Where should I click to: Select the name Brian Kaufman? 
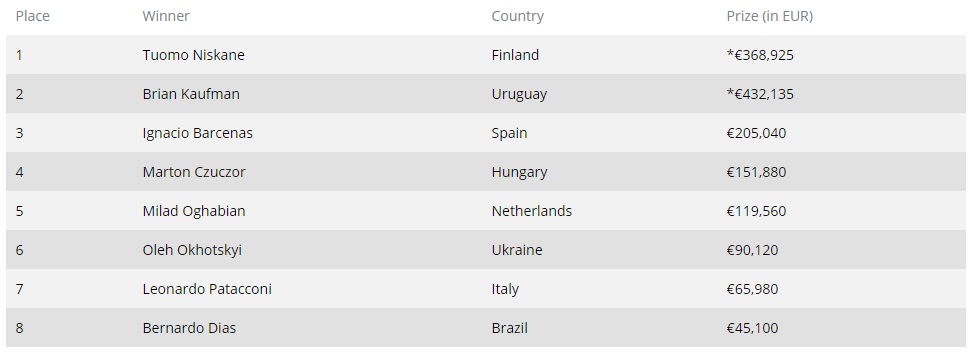191,94
